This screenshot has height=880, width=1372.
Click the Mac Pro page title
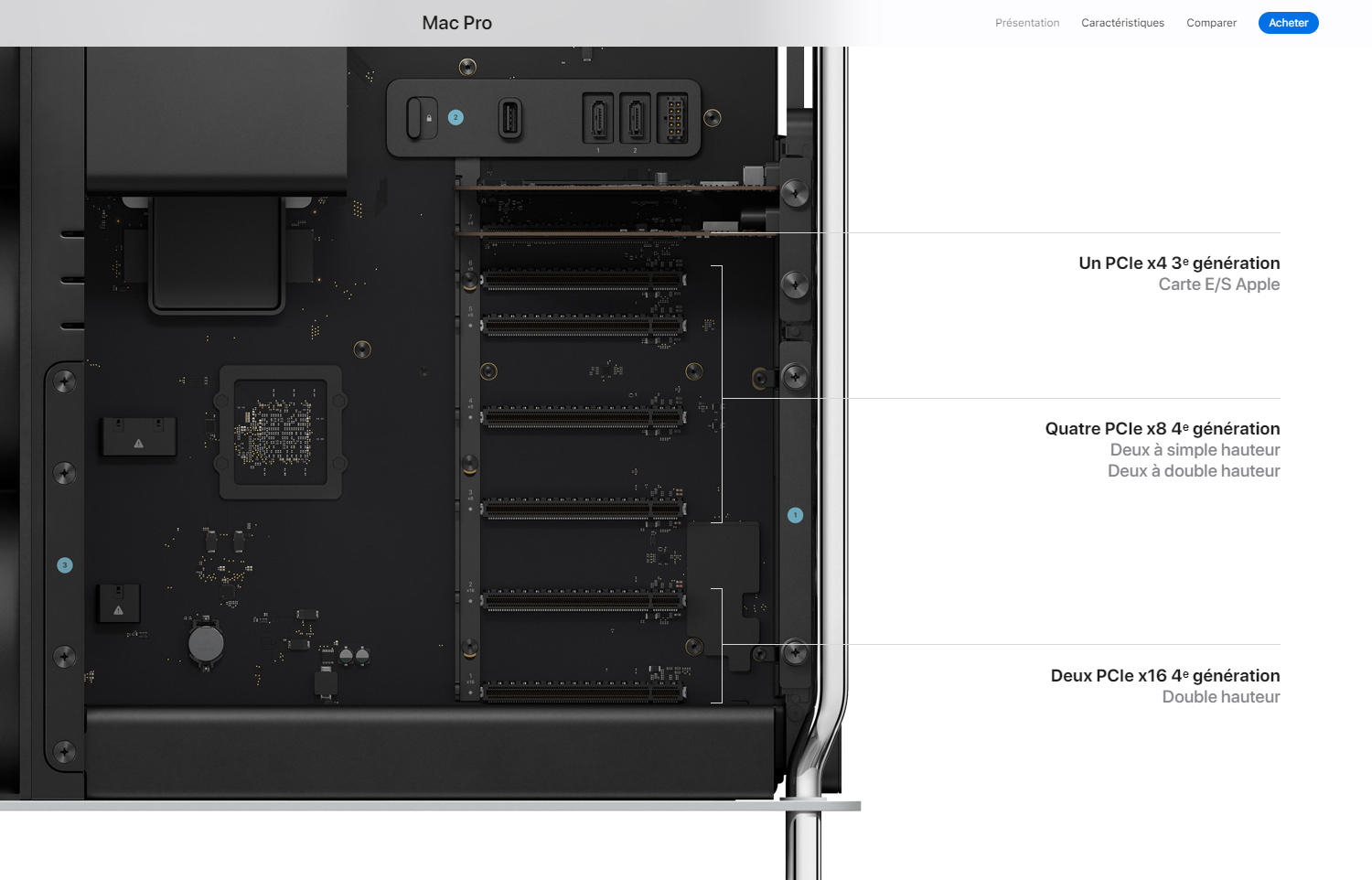tap(456, 23)
